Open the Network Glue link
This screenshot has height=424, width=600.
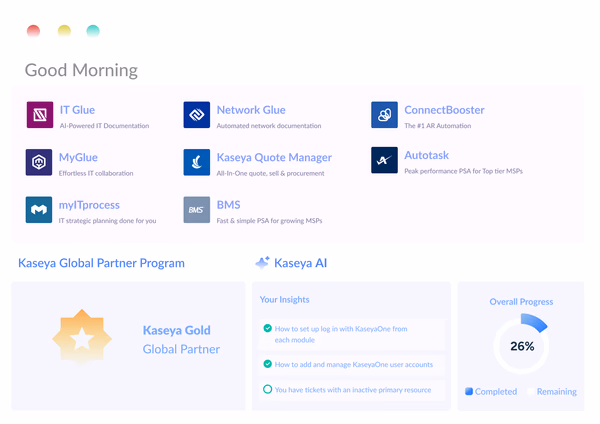coord(251,110)
